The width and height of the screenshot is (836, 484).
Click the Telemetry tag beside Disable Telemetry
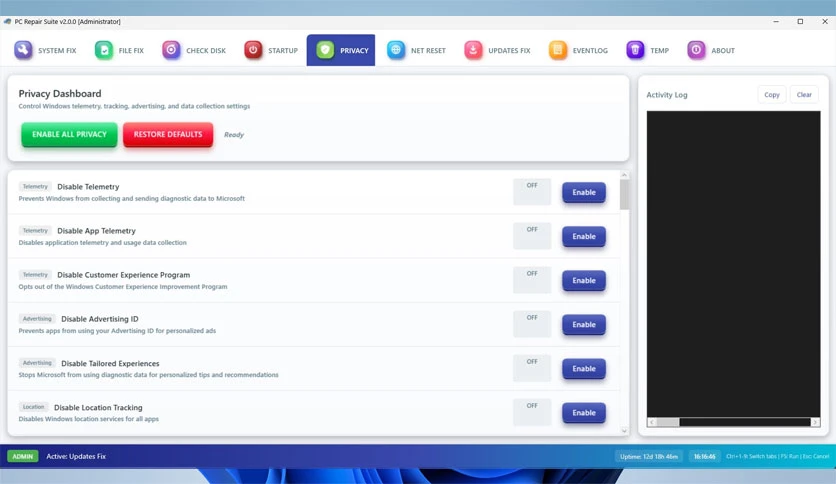pyautogui.click(x=35, y=187)
